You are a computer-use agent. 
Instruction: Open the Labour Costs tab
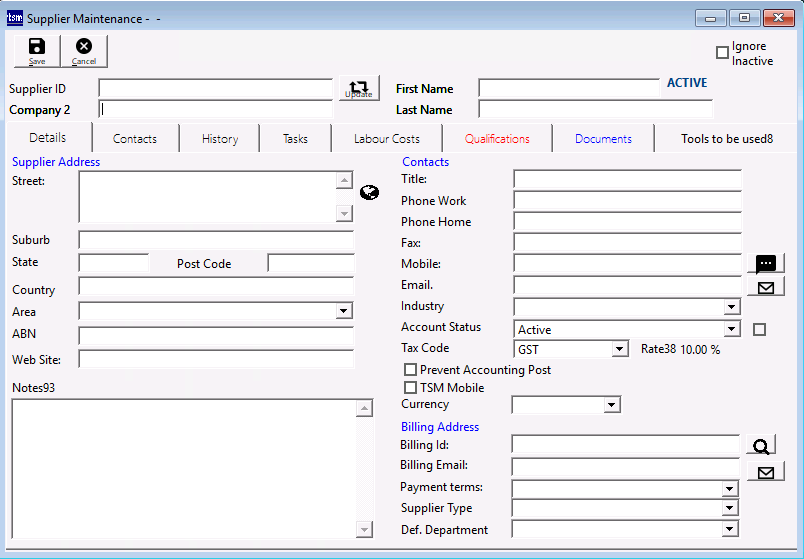[x=387, y=139]
